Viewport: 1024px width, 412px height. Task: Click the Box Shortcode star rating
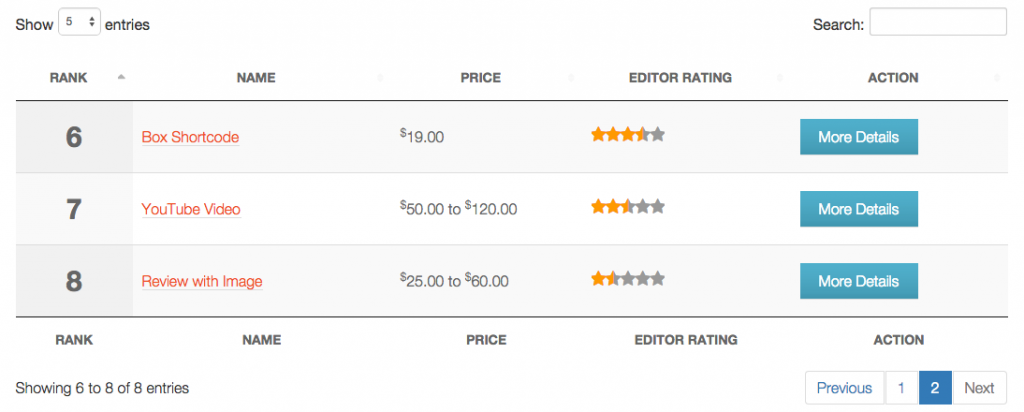click(628, 135)
